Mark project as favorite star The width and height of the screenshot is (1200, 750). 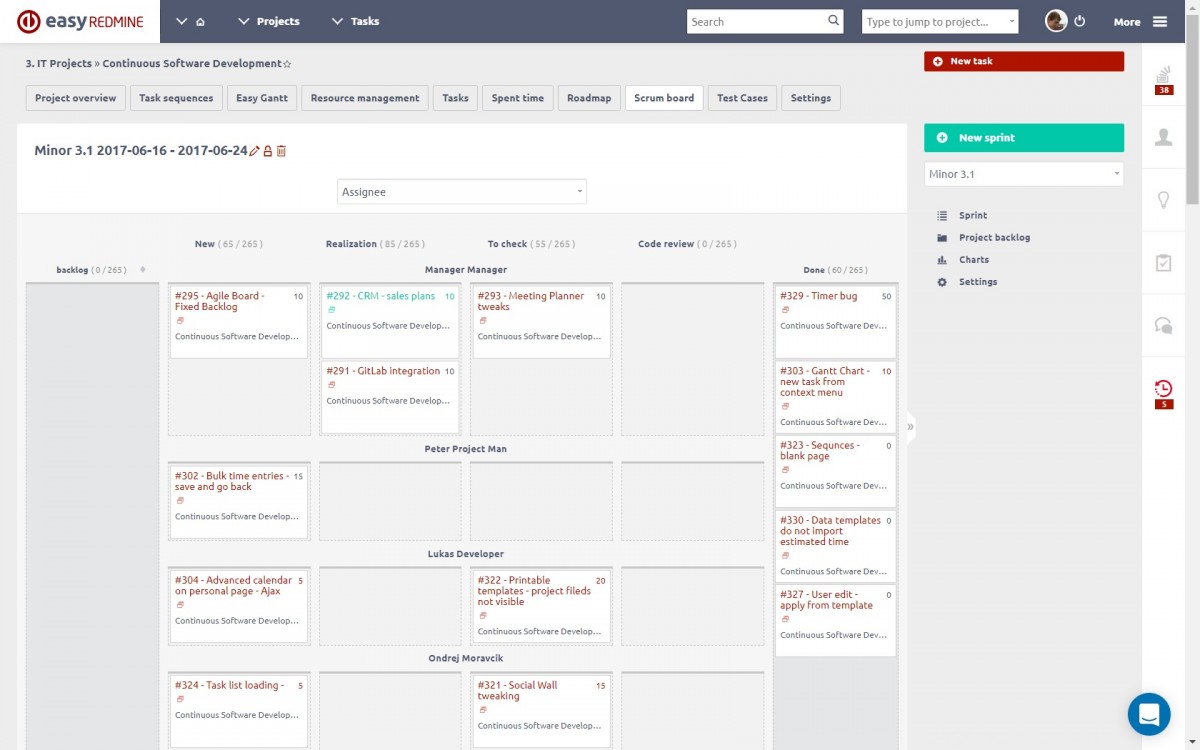[x=287, y=64]
